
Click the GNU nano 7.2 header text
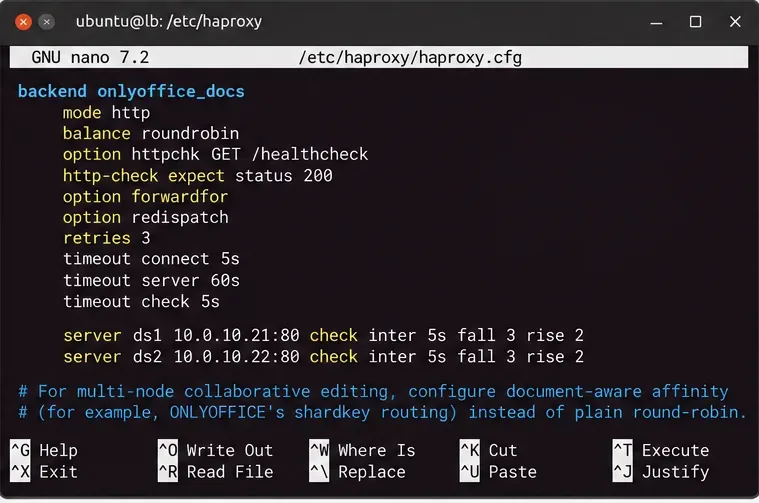[90, 57]
